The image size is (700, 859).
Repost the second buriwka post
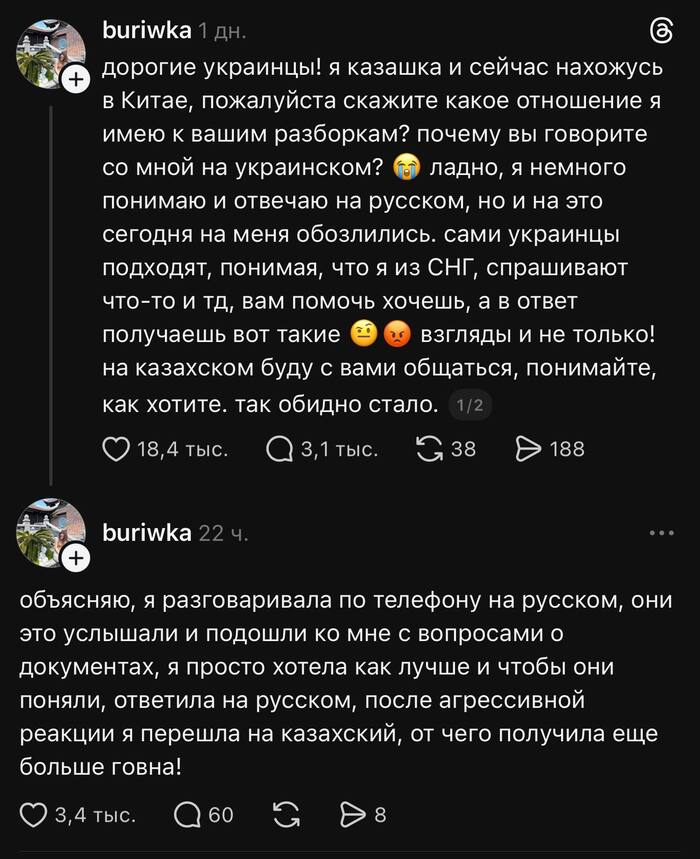pos(285,815)
